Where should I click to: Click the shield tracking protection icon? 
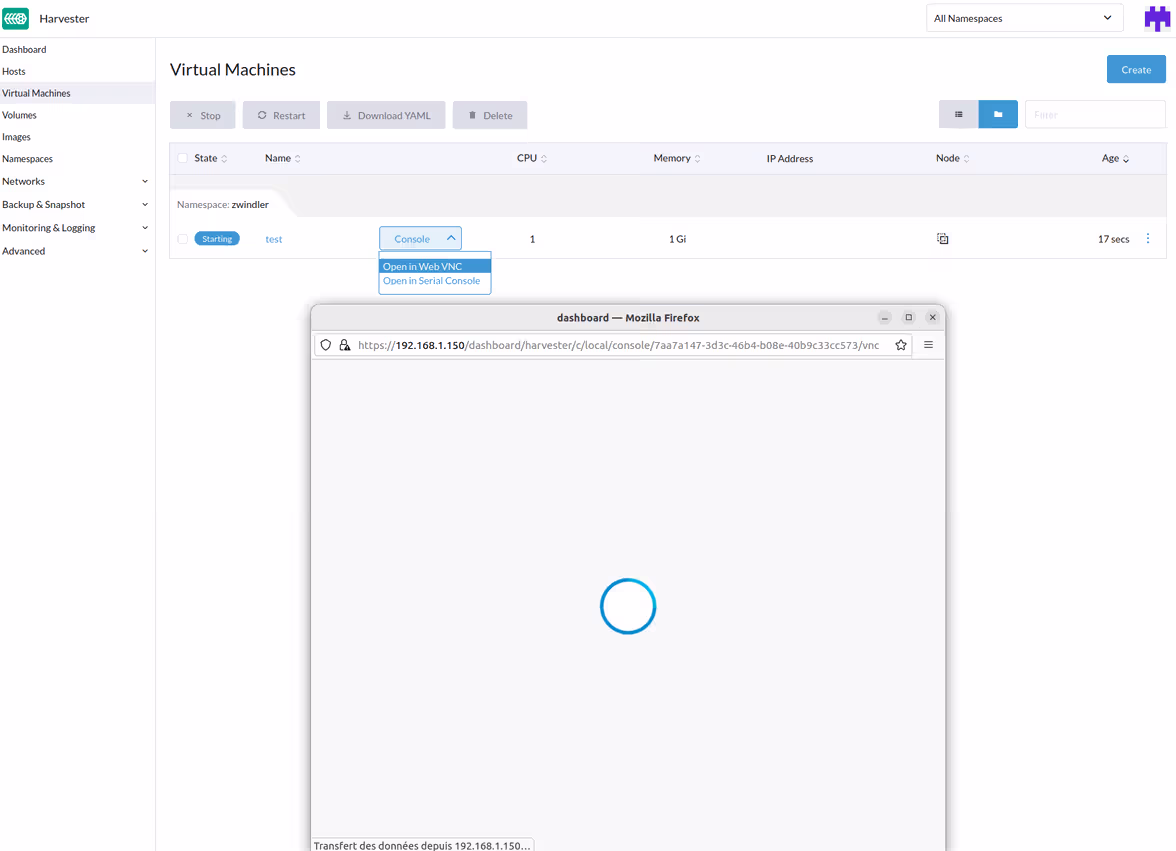click(x=325, y=345)
